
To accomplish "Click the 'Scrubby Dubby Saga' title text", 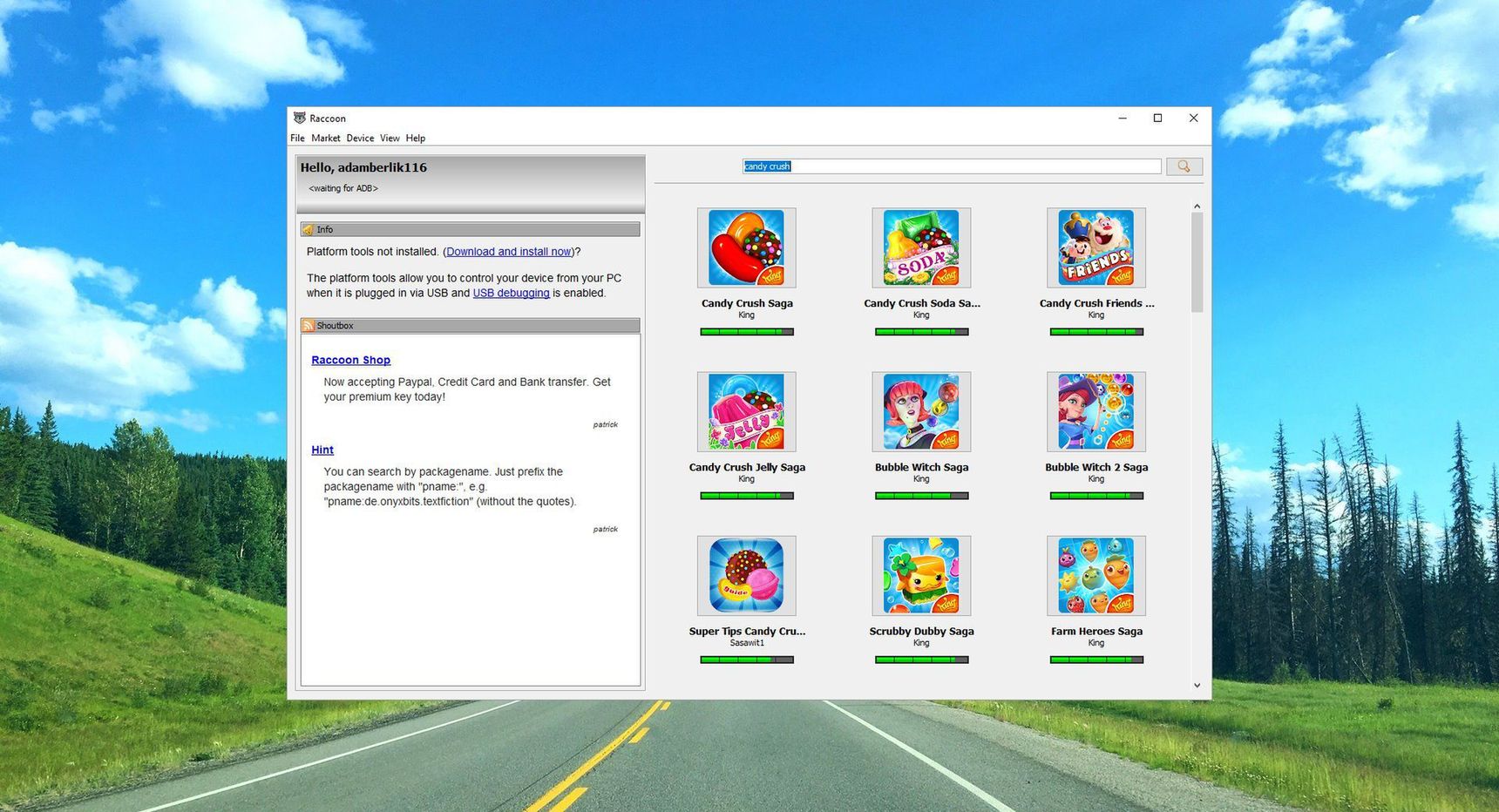I will click(x=921, y=631).
